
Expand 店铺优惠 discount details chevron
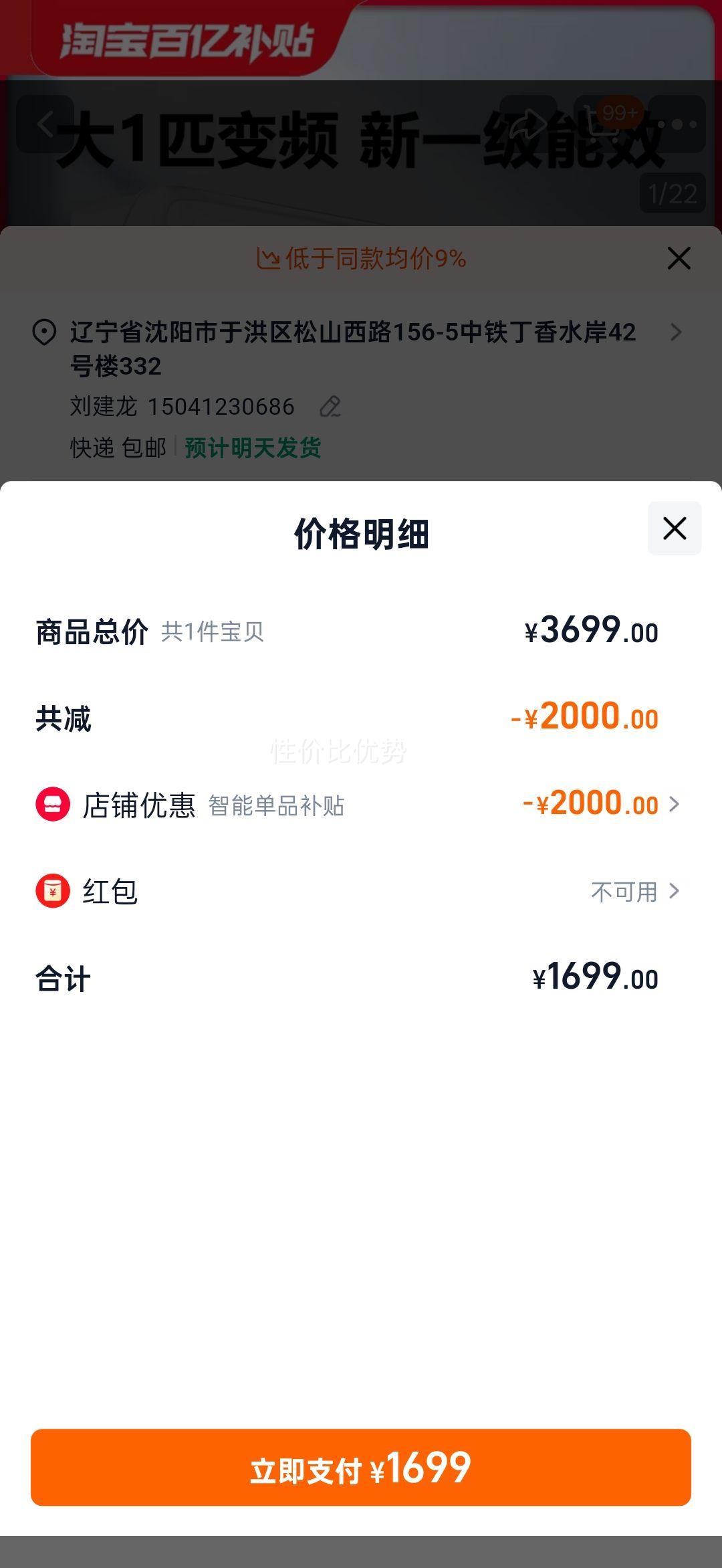coord(674,804)
